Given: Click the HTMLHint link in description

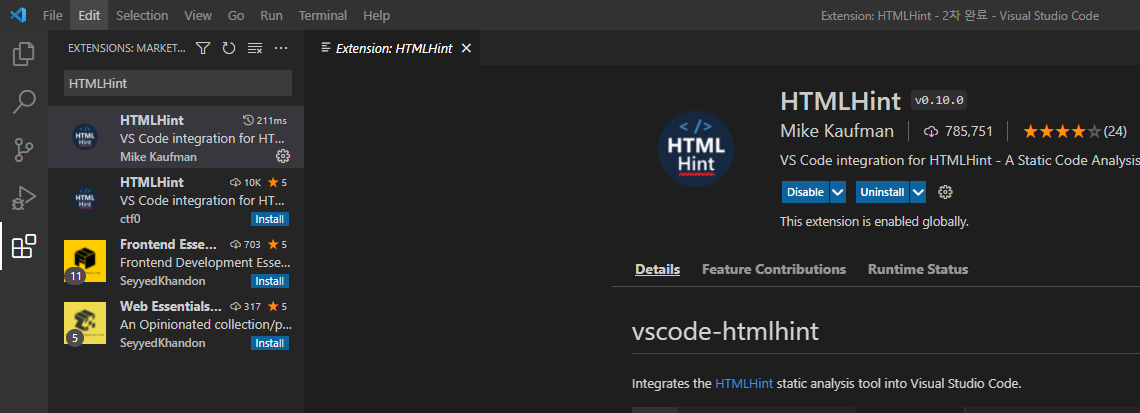Looking at the screenshot, I should (744, 383).
